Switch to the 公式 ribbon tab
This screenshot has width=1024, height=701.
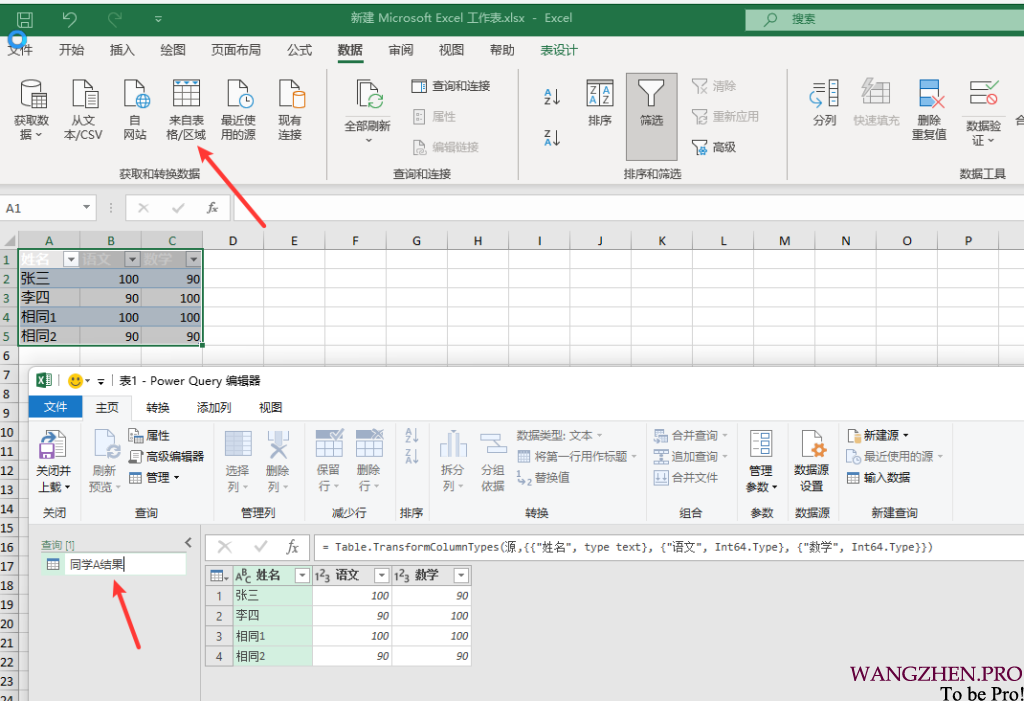coord(299,50)
